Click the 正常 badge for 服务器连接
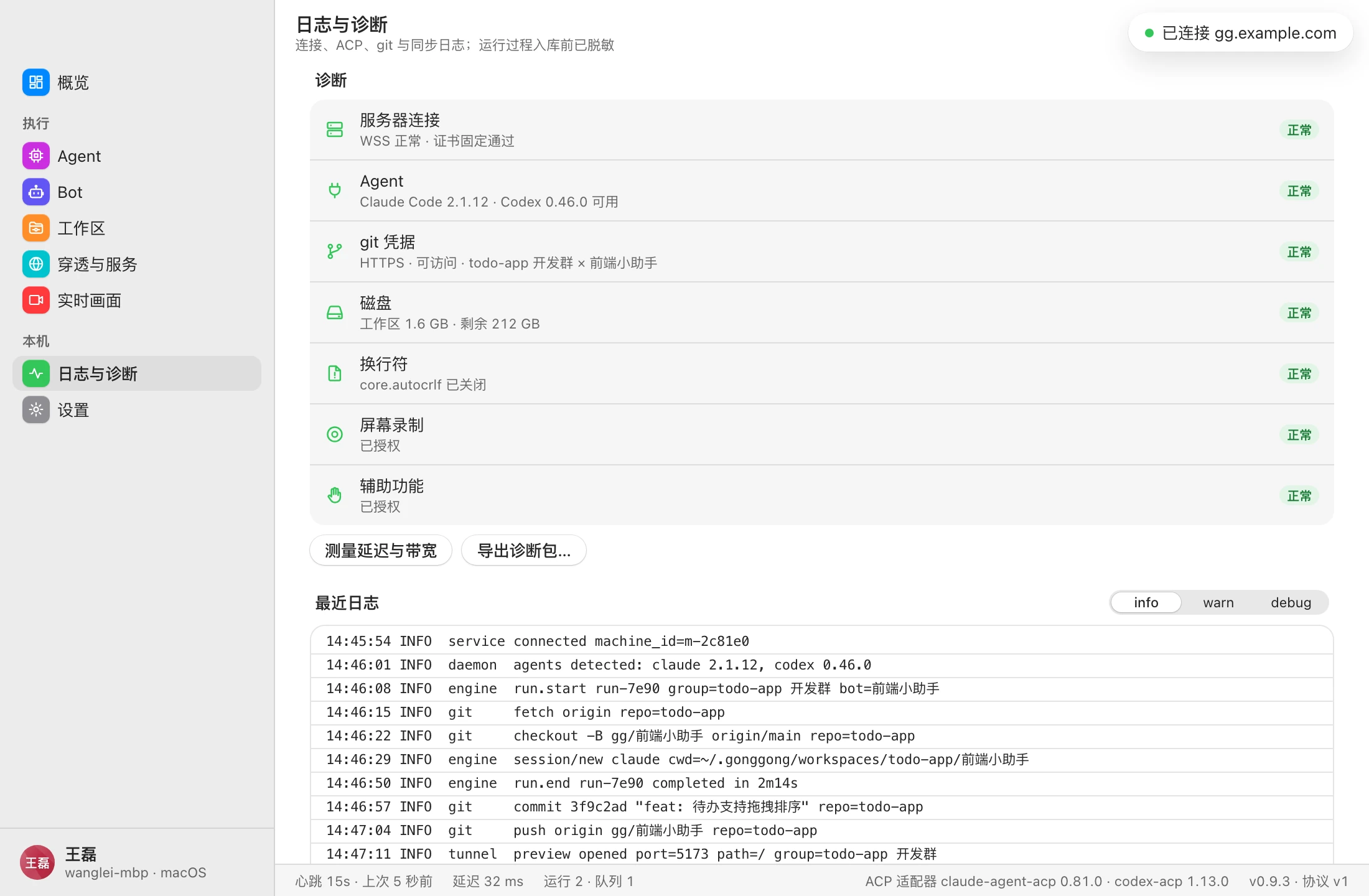Viewport: 1369px width, 896px height. pos(1299,129)
